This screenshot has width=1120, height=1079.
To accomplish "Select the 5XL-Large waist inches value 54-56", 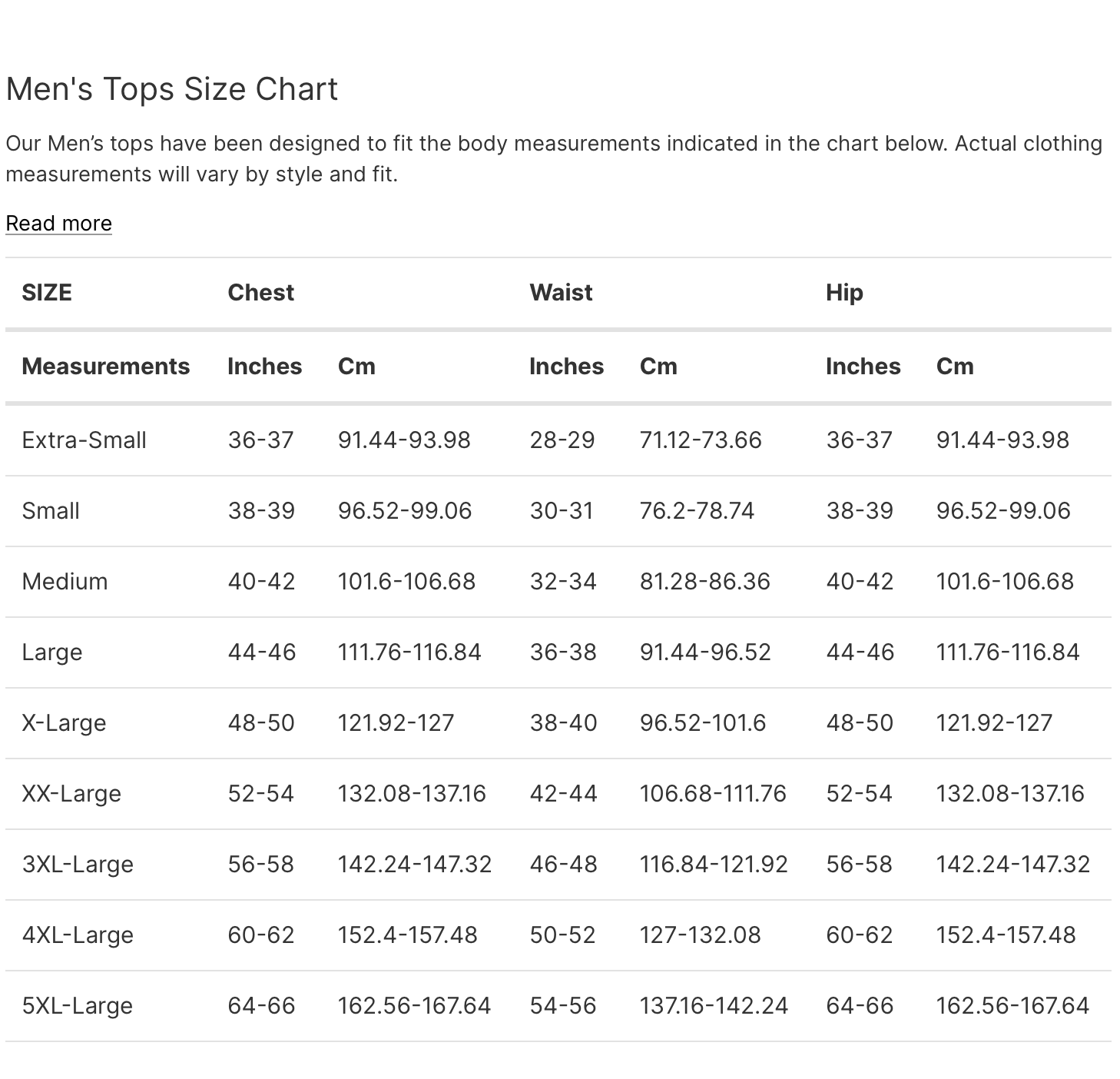I will (x=563, y=1006).
